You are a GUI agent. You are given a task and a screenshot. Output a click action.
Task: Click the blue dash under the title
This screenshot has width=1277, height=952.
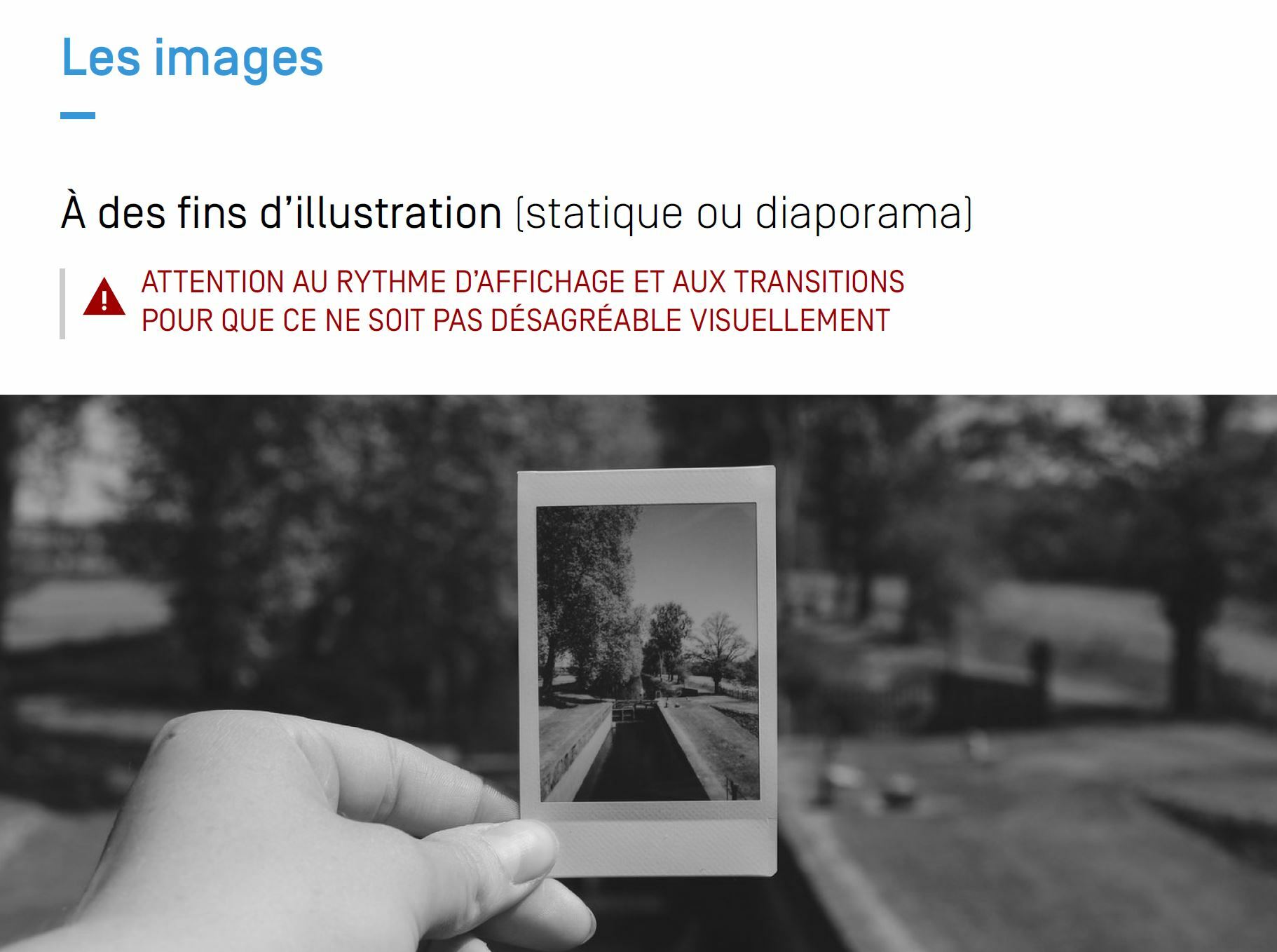pyautogui.click(x=78, y=116)
